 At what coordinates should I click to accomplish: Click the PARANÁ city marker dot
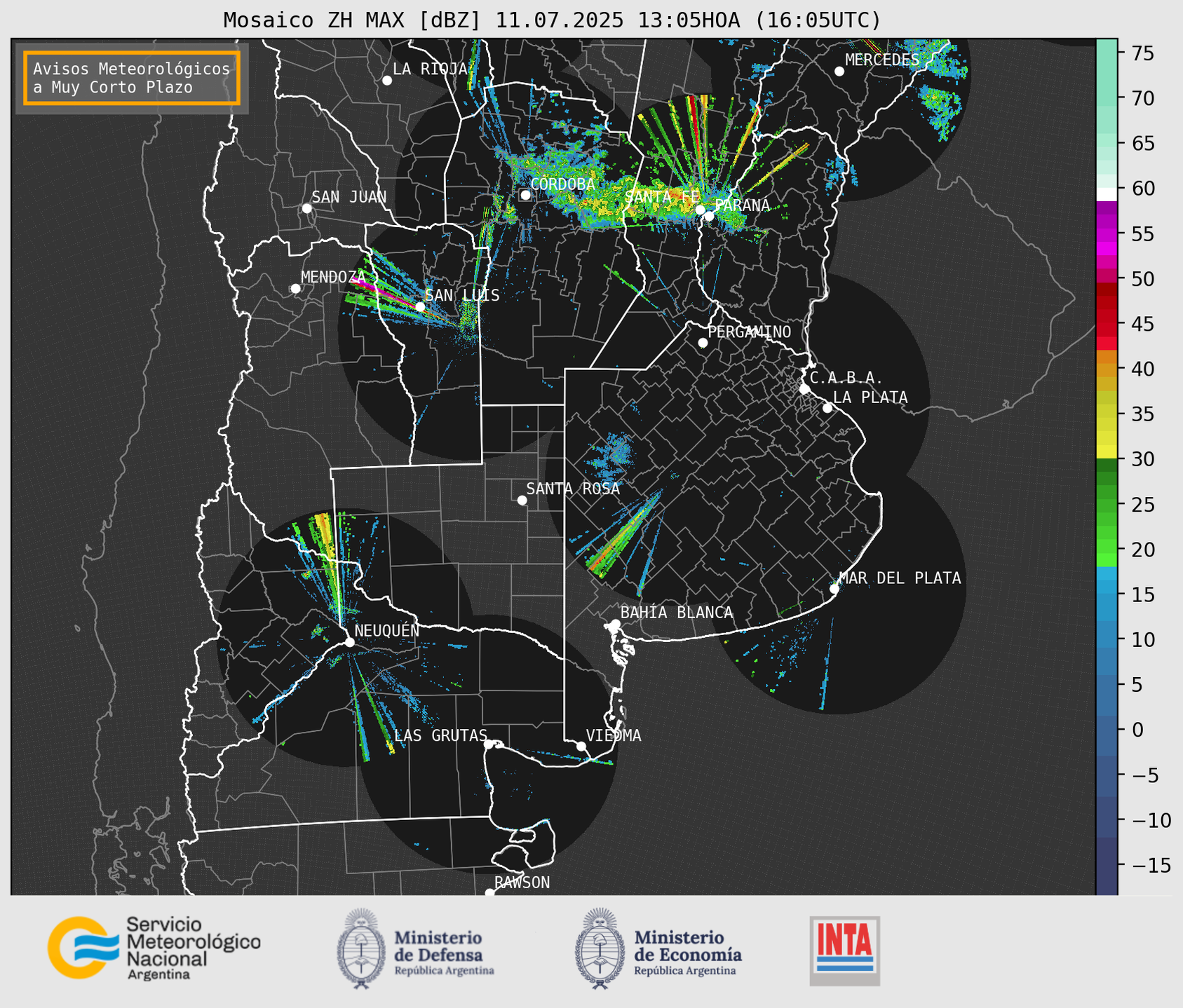(709, 216)
